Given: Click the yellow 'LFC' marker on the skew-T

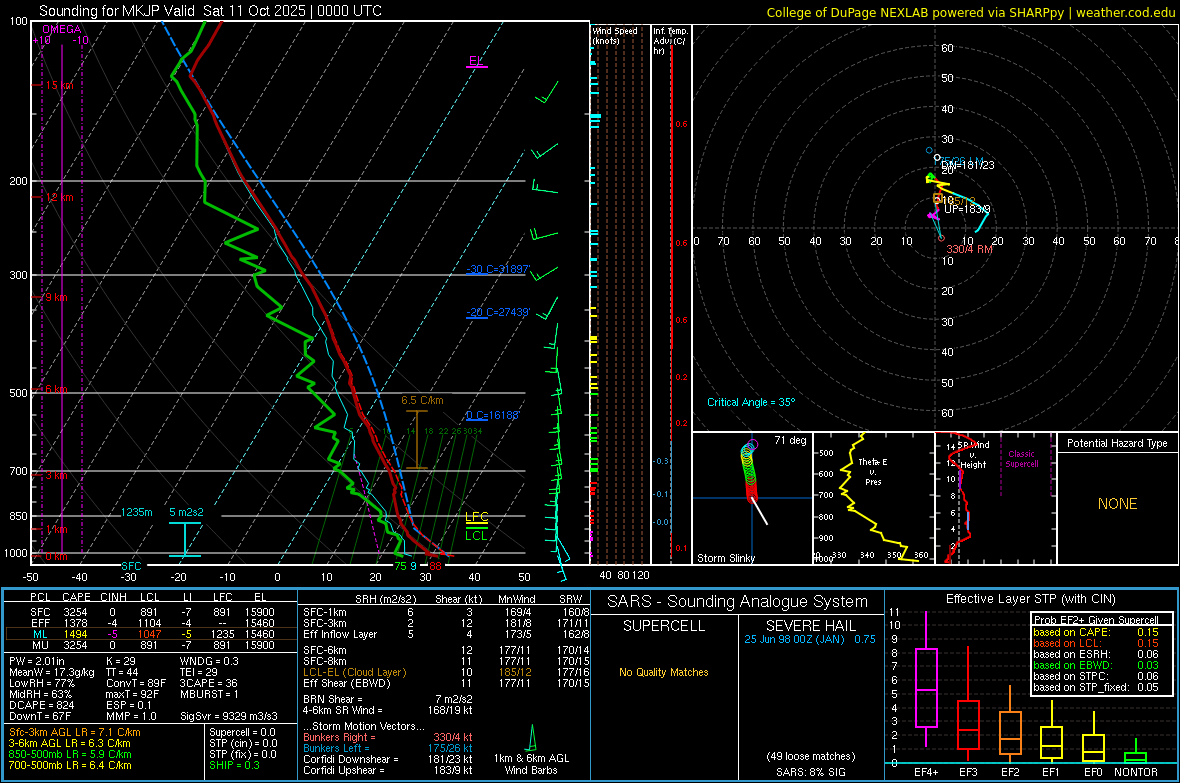Looking at the screenshot, I should click(476, 516).
